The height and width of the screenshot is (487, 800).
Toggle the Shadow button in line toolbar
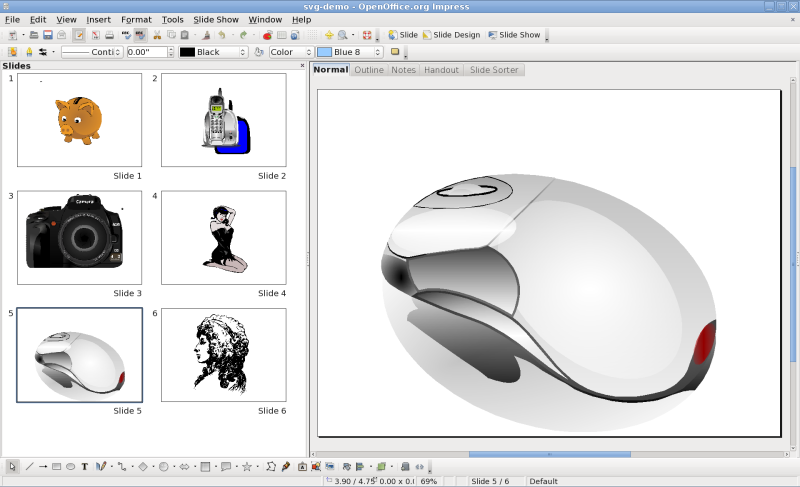click(x=395, y=52)
